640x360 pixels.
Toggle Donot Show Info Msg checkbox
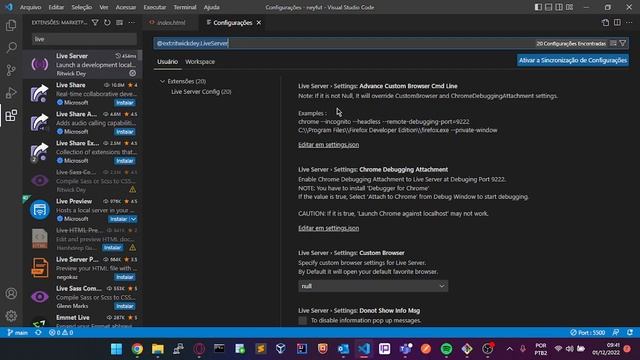tap(302, 321)
